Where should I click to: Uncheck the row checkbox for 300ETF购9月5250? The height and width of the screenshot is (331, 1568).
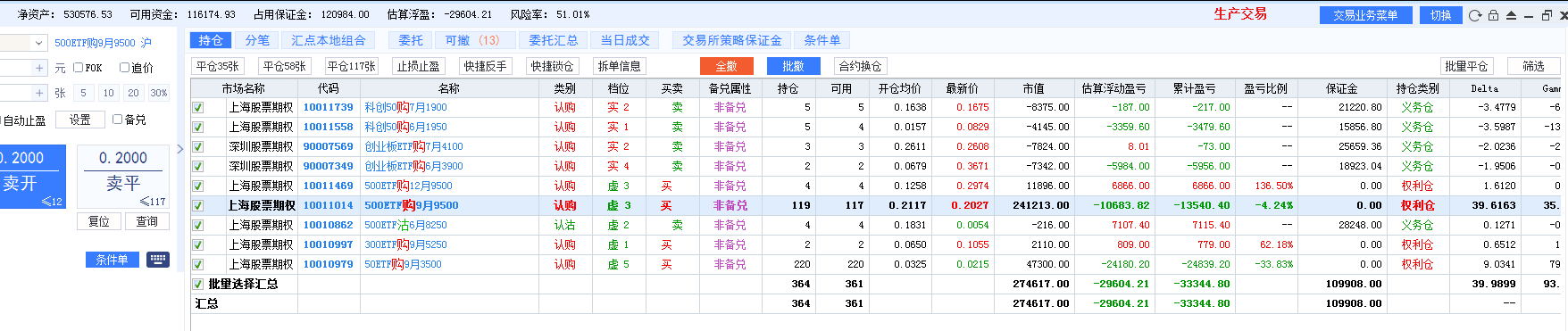tap(198, 244)
